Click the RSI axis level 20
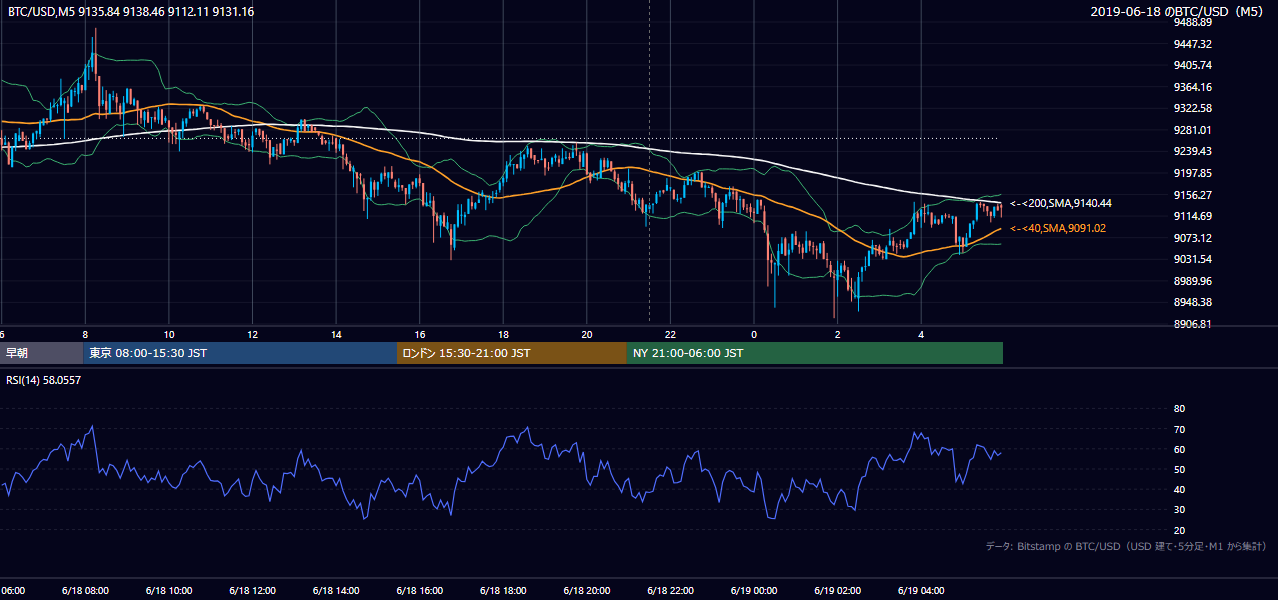Screen dimensions: 1278x600 pyautogui.click(x=1179, y=530)
